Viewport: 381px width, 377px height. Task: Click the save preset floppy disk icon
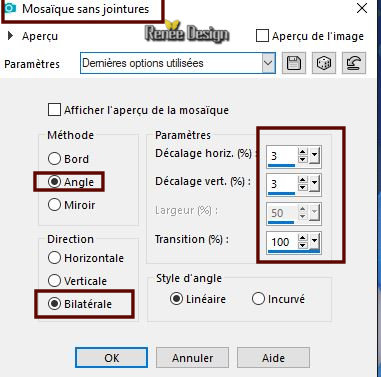coord(294,63)
